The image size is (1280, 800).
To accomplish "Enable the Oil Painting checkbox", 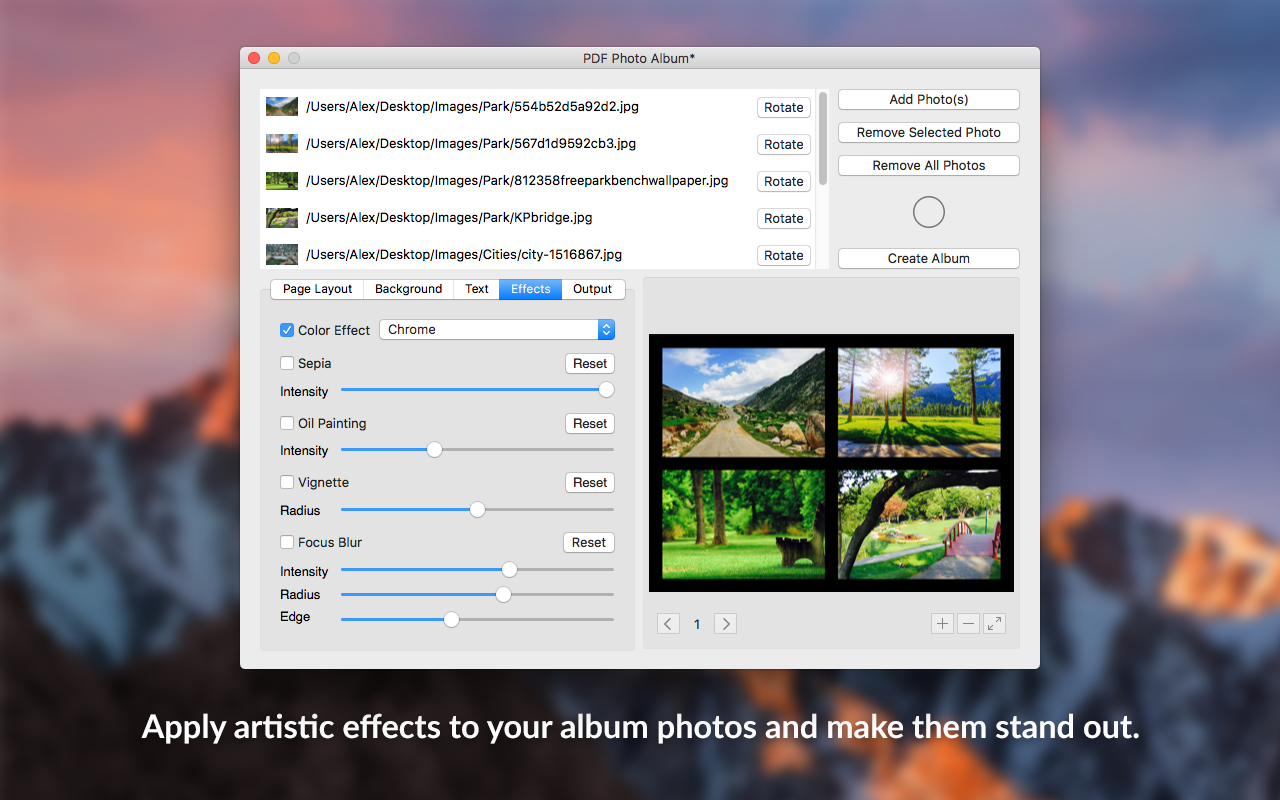I will (287, 423).
